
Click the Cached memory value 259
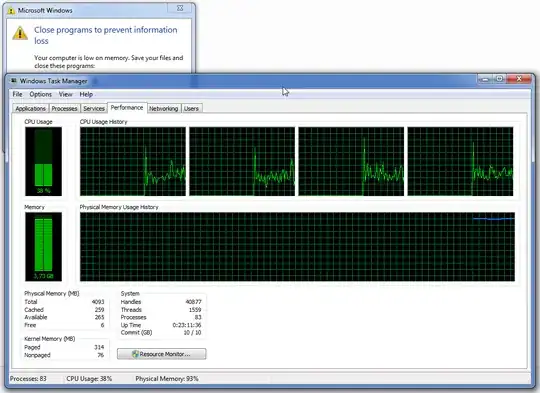tap(100, 310)
